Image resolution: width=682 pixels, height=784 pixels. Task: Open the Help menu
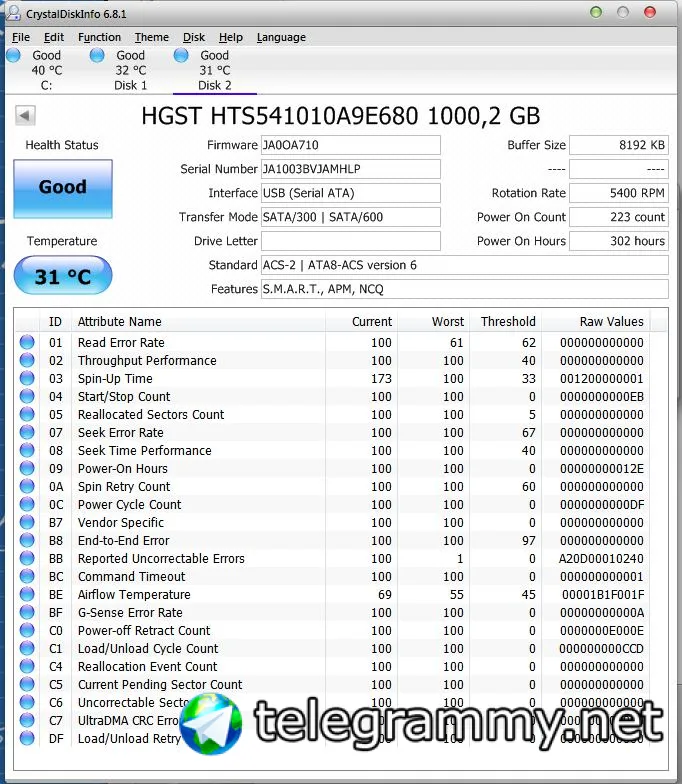[230, 37]
